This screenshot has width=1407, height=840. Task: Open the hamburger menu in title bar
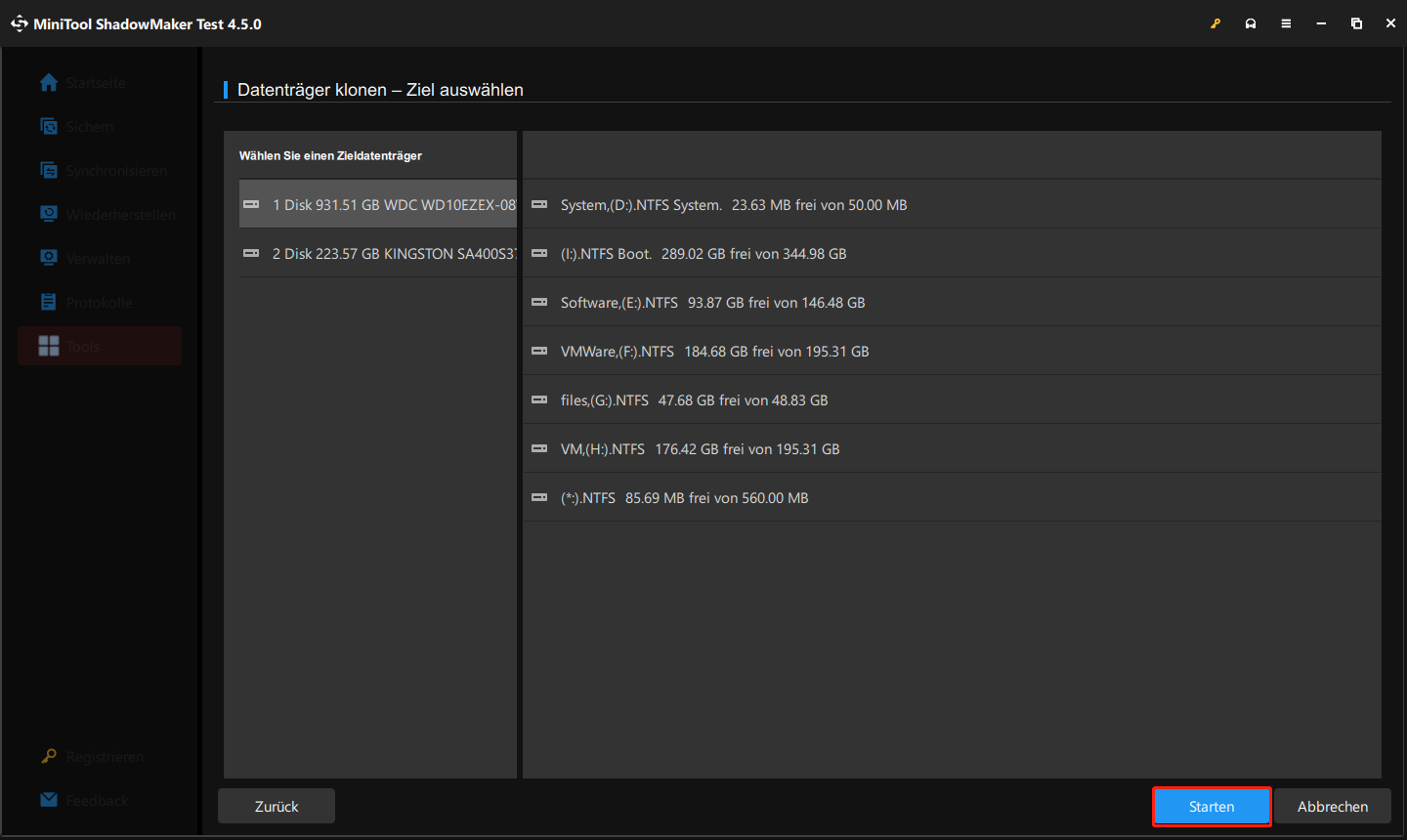1286,23
